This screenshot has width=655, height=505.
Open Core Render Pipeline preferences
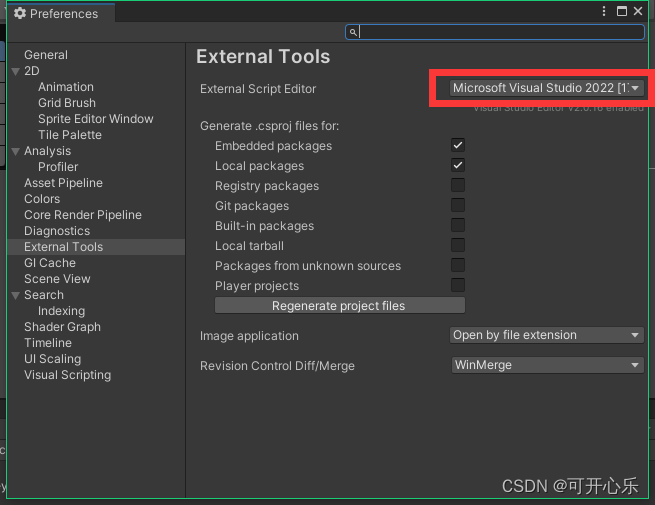83,215
